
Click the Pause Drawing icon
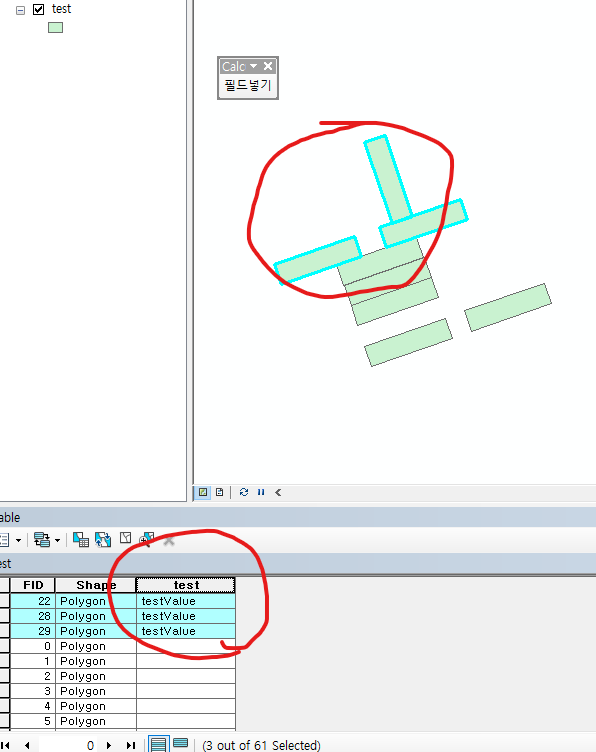(x=261, y=492)
